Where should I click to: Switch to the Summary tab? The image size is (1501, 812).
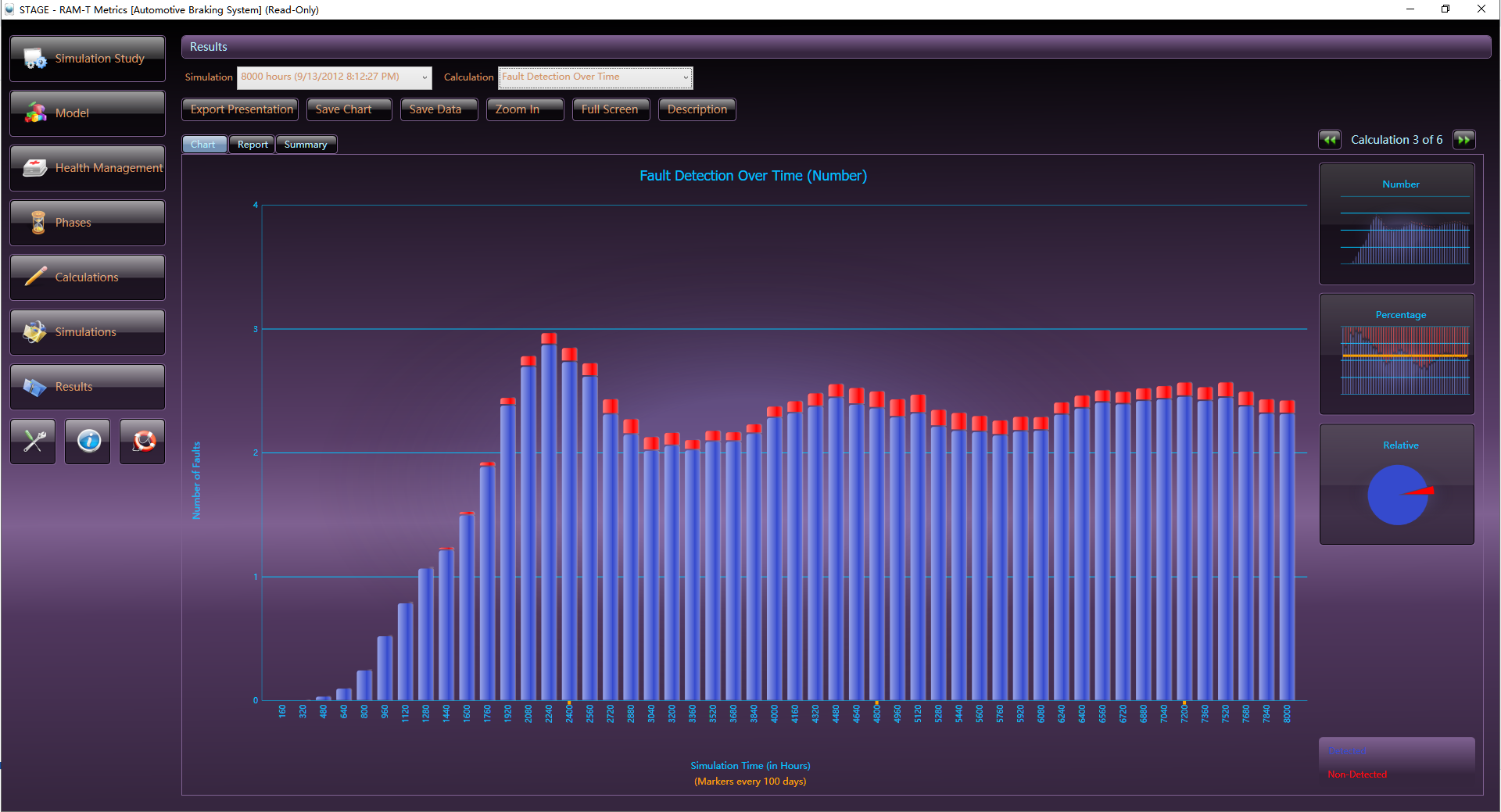(x=306, y=145)
